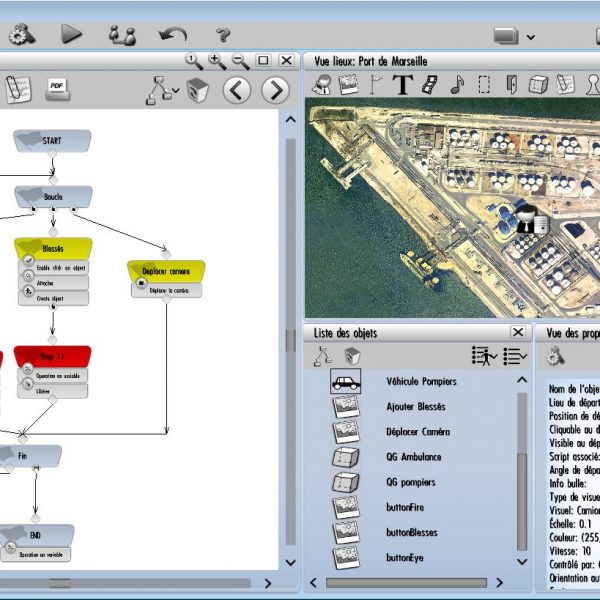The width and height of the screenshot is (600, 600).
Task: Select the yellow Blessés node
Action: (53, 248)
